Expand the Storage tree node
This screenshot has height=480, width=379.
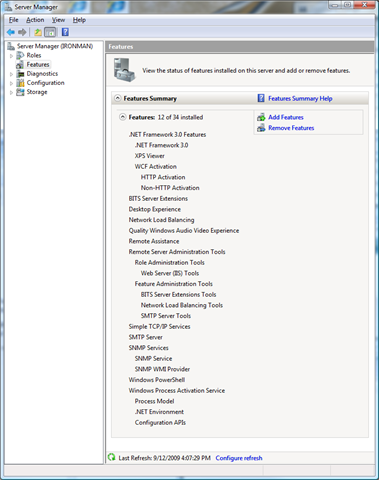click(x=11, y=92)
